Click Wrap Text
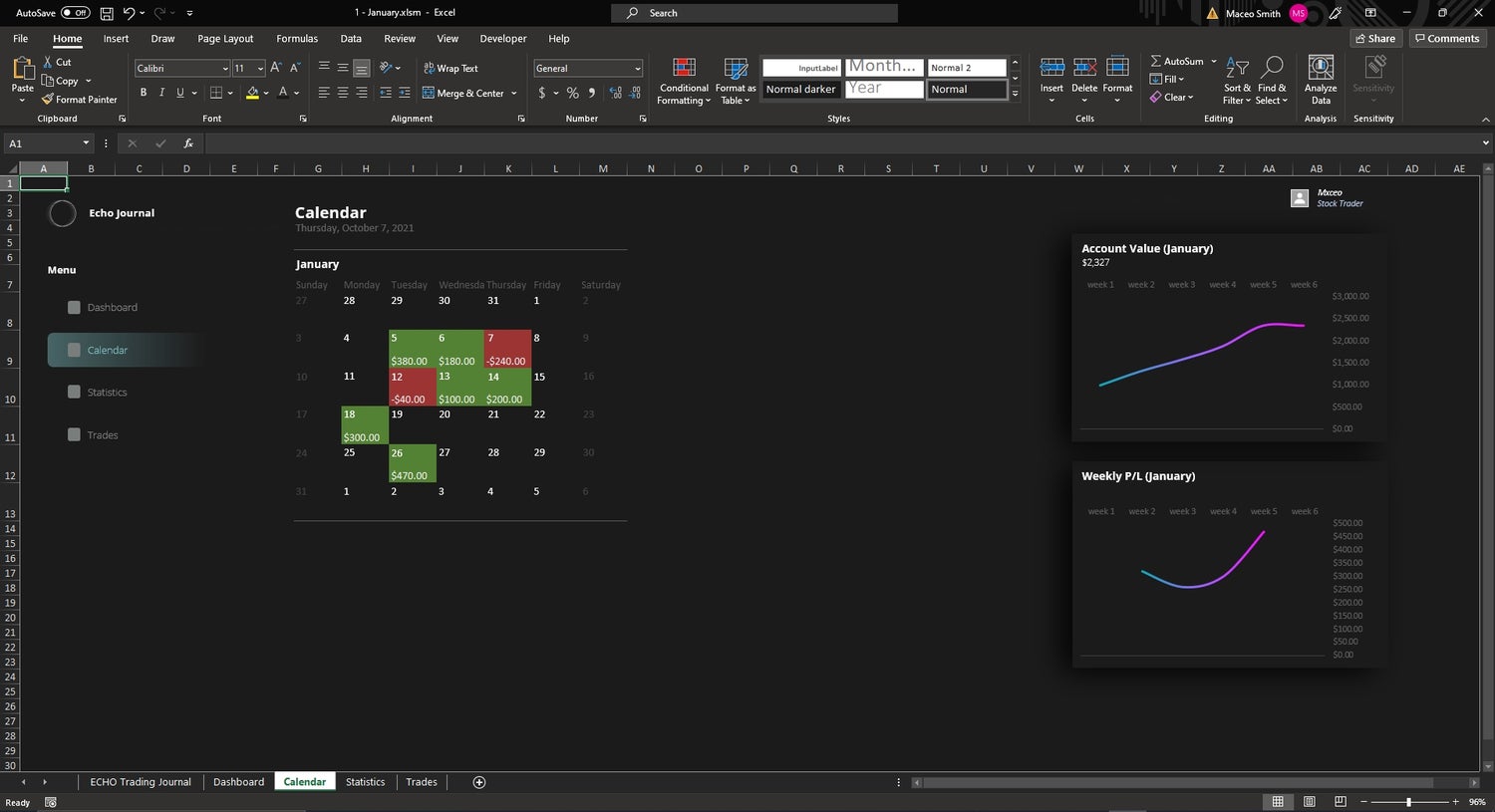The image size is (1495, 812). coord(450,68)
